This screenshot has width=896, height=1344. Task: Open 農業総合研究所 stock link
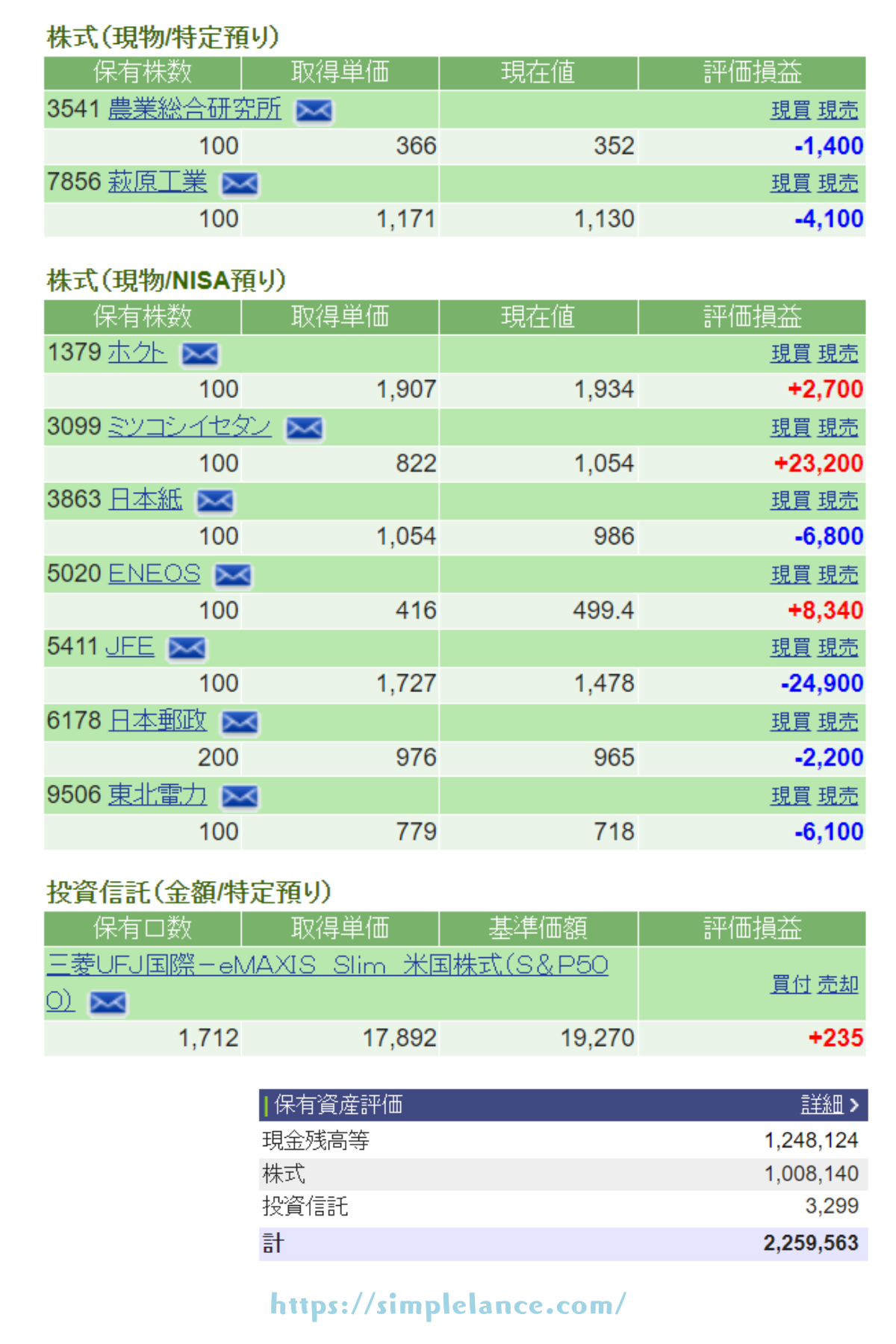195,109
